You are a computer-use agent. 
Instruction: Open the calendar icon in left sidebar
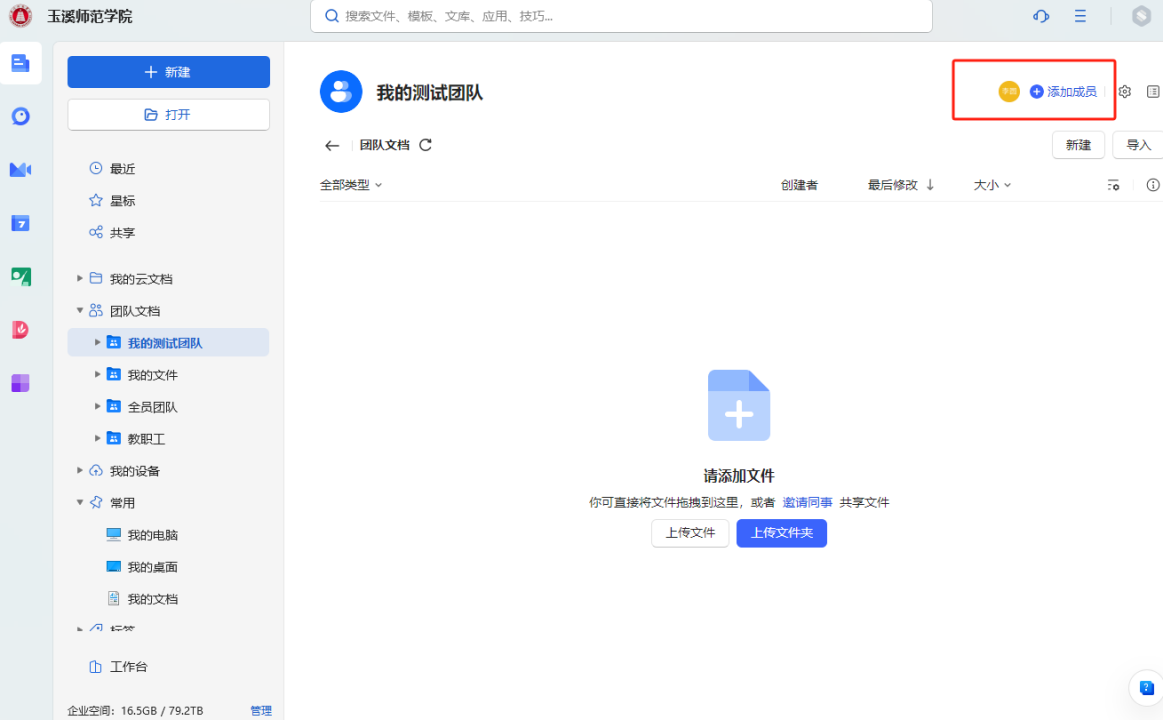(x=20, y=223)
